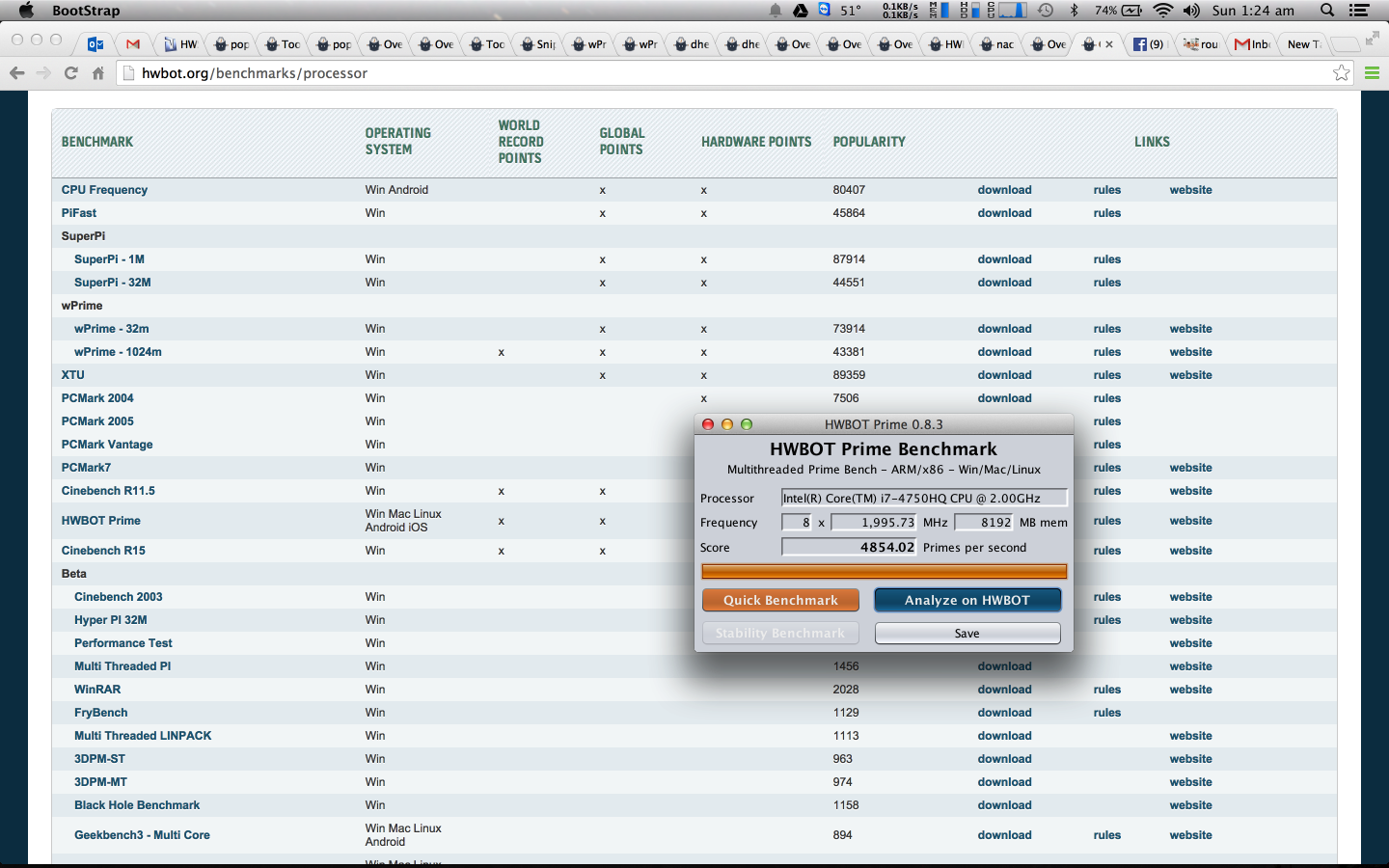
Task: Click the page info icon in address bar
Action: point(128,73)
